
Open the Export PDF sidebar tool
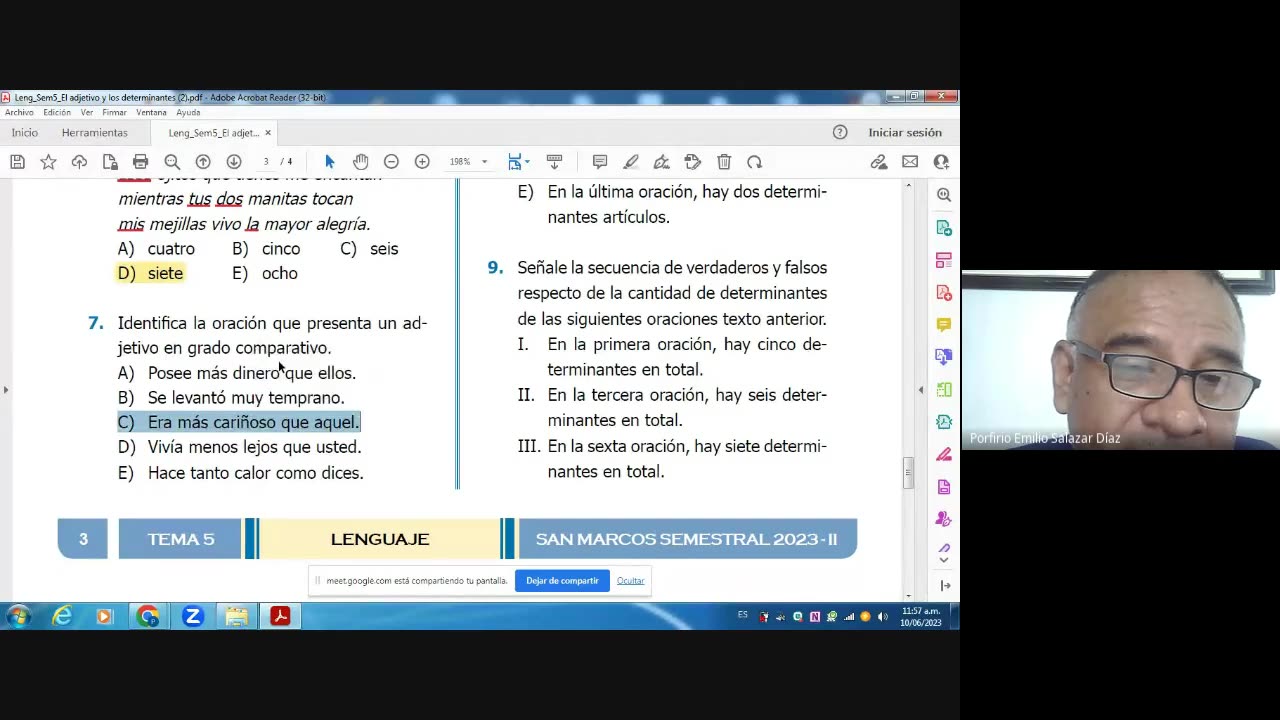point(944,228)
